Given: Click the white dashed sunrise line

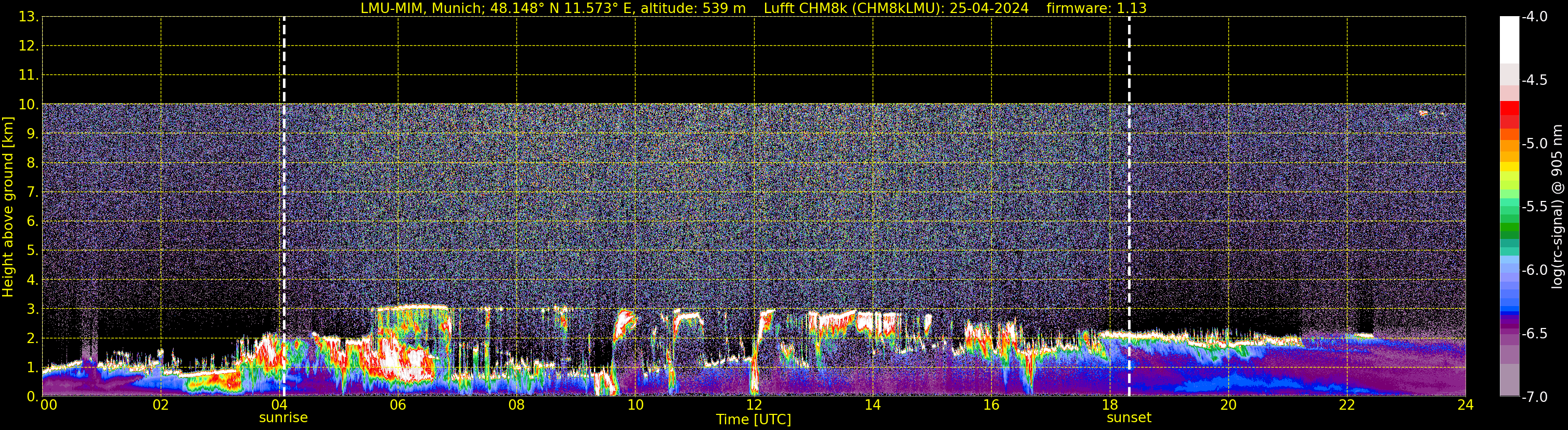Looking at the screenshot, I should click(283, 207).
